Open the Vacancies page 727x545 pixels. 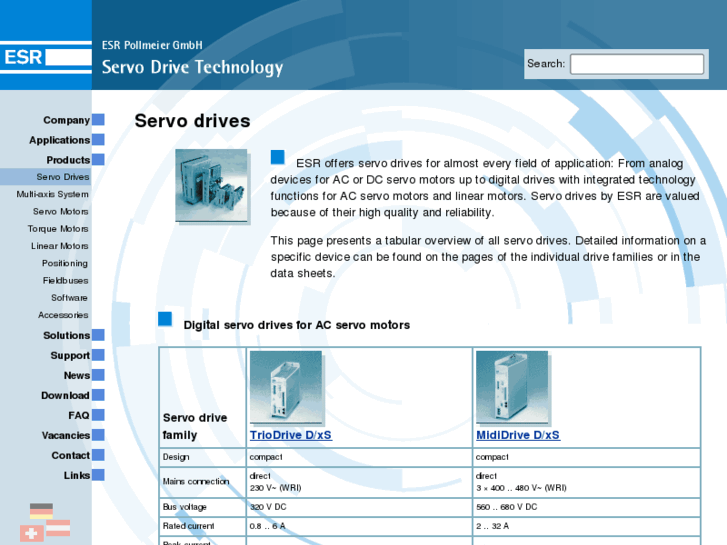(65, 435)
